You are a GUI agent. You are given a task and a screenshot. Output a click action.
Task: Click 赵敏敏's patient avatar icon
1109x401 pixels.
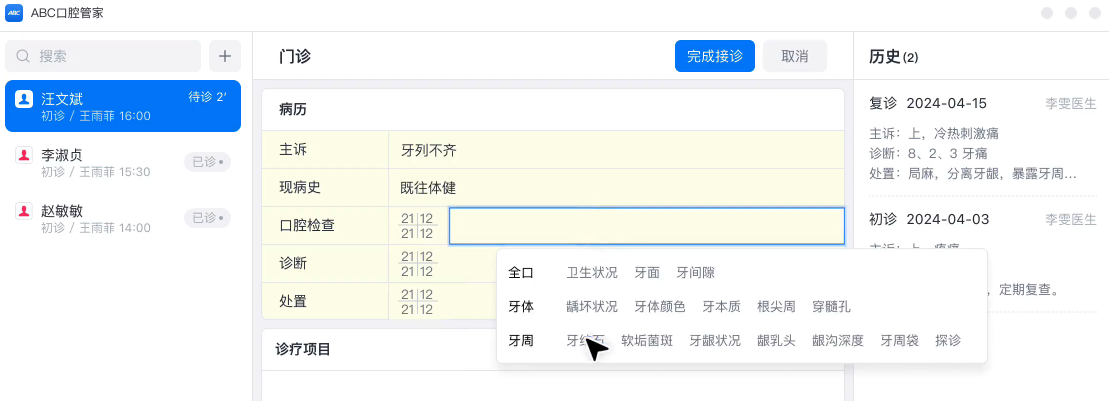point(24,211)
